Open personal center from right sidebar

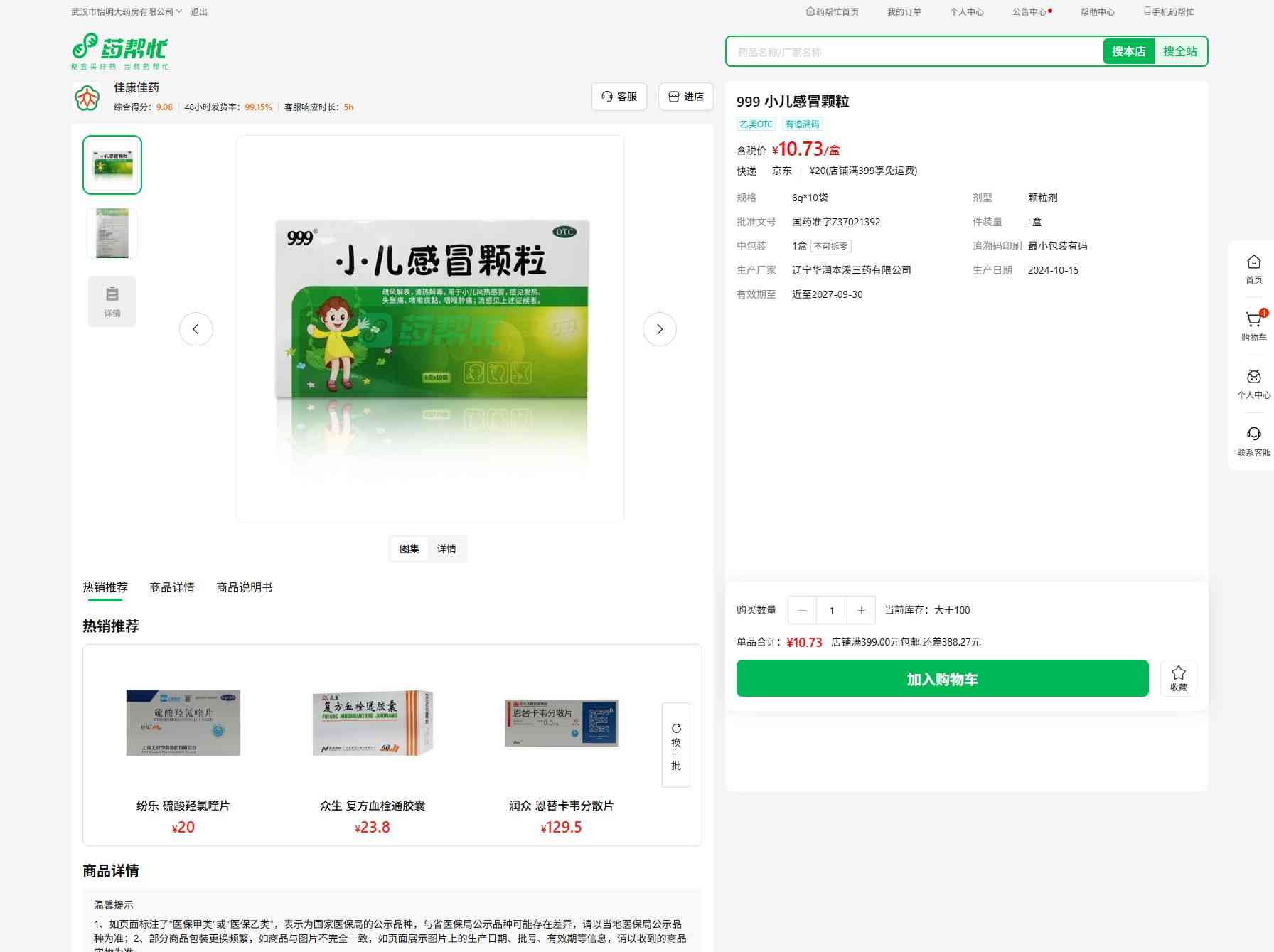[x=1253, y=384]
